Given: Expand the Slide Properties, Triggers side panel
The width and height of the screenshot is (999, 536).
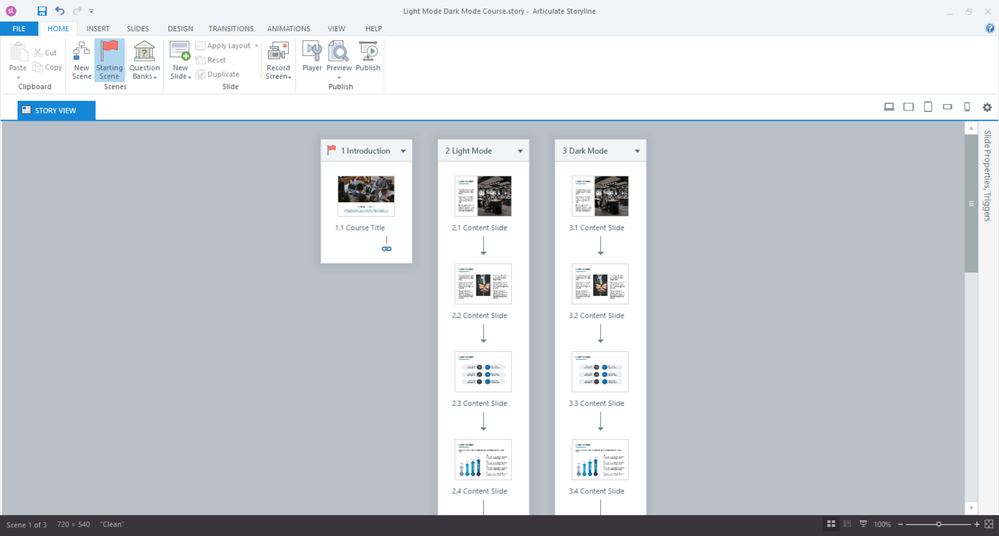Looking at the screenshot, I should [988, 175].
